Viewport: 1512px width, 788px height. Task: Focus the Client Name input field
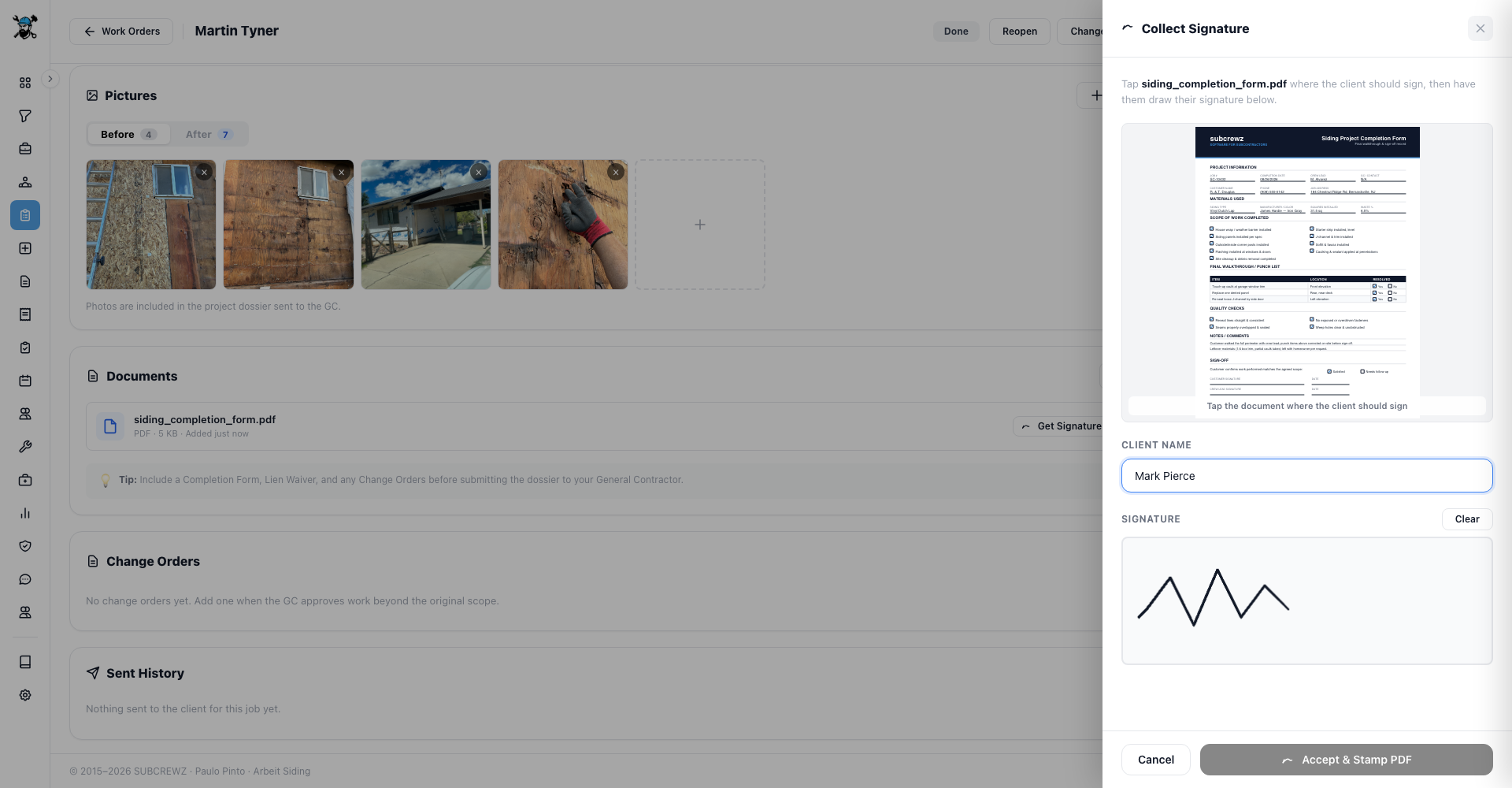[x=1307, y=476]
